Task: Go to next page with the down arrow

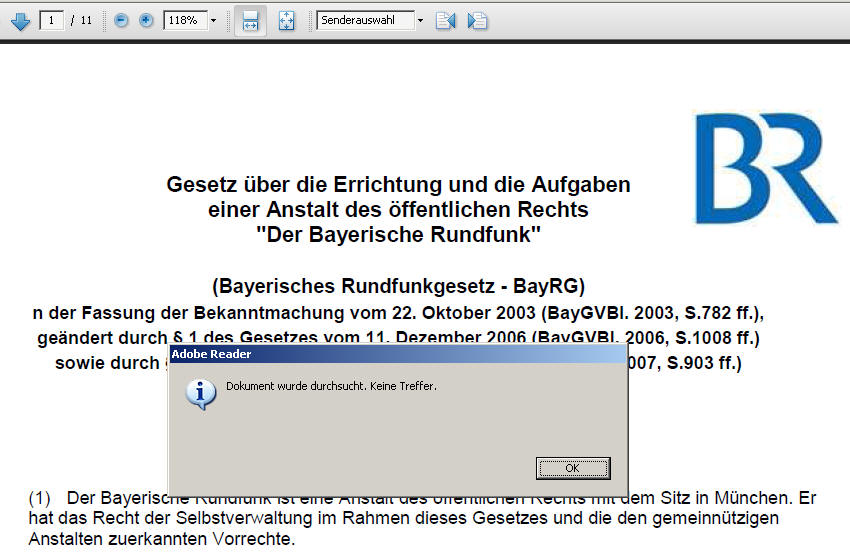Action: [21, 21]
